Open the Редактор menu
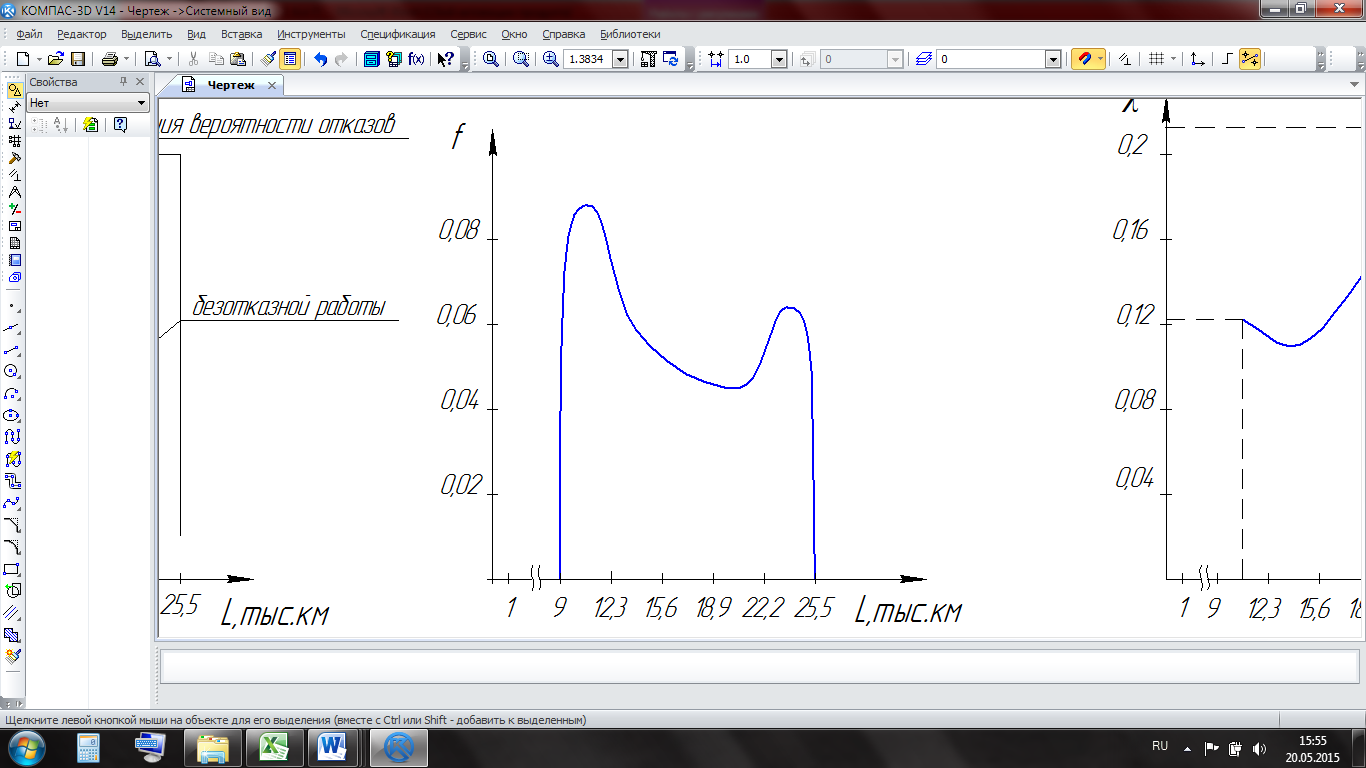The height and width of the screenshot is (768, 1366). point(82,34)
